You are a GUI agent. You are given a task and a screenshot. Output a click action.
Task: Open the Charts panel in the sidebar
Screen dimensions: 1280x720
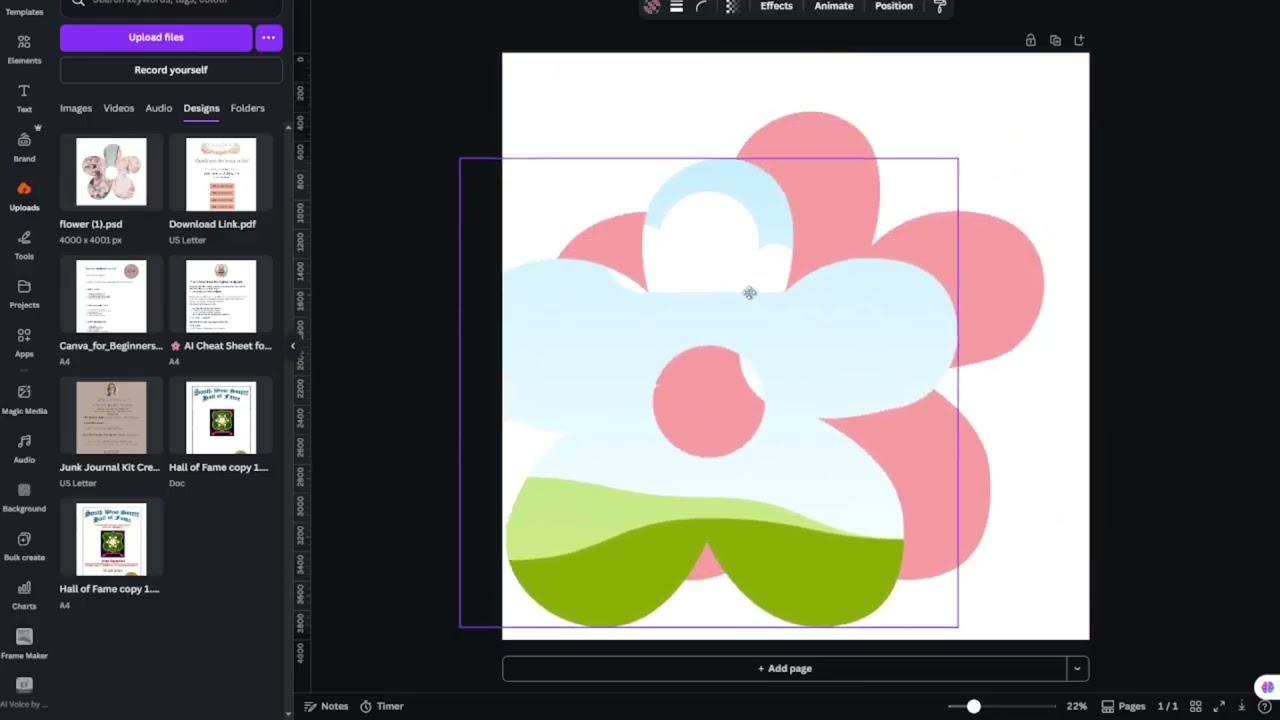click(x=24, y=595)
